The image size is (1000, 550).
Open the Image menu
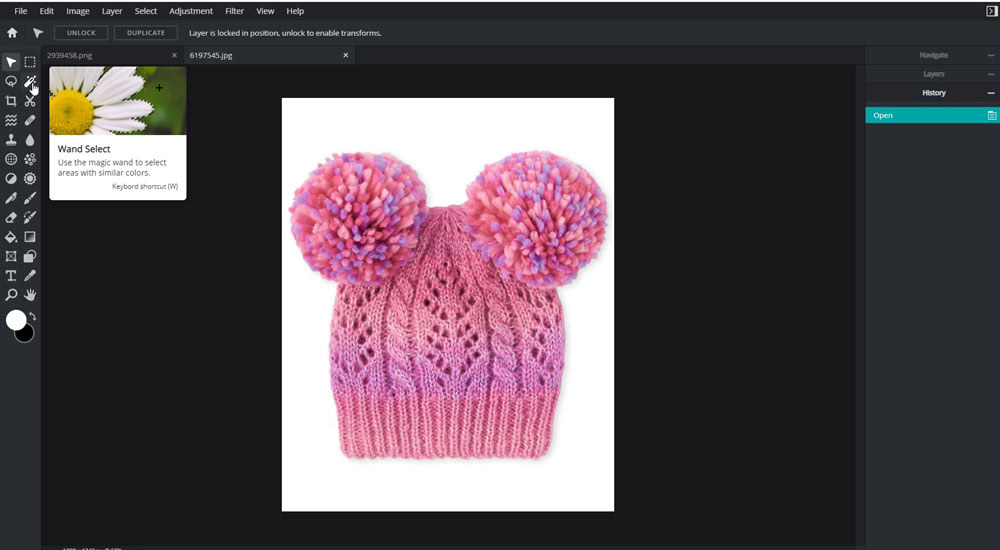[78, 11]
